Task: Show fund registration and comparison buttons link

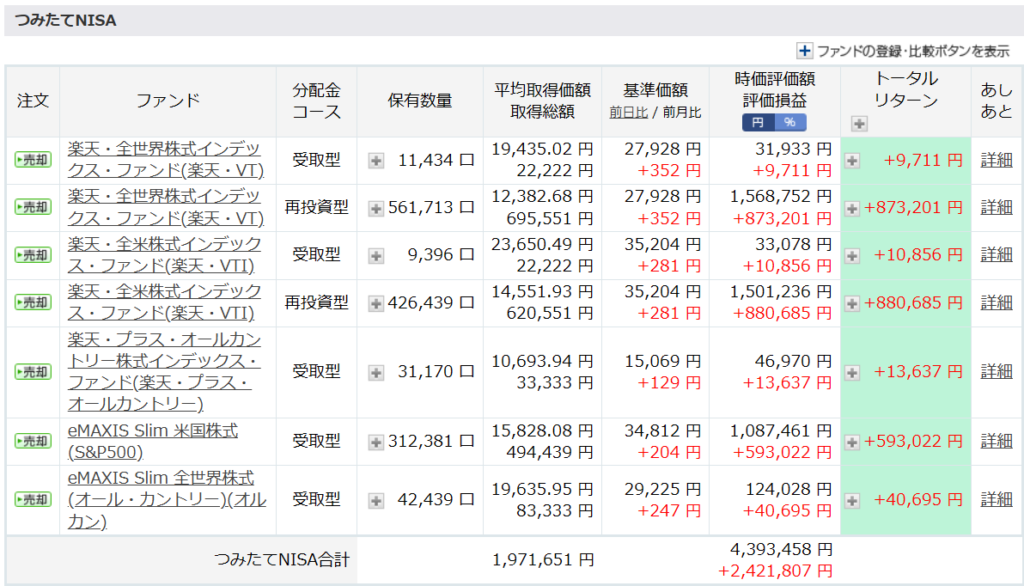Action: coord(913,51)
